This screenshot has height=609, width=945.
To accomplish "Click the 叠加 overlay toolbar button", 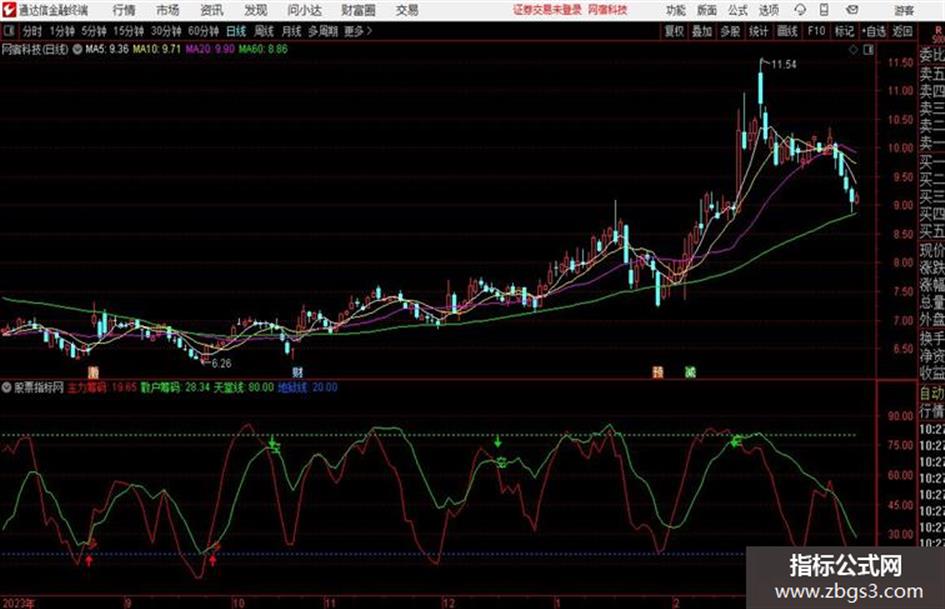I will (702, 31).
